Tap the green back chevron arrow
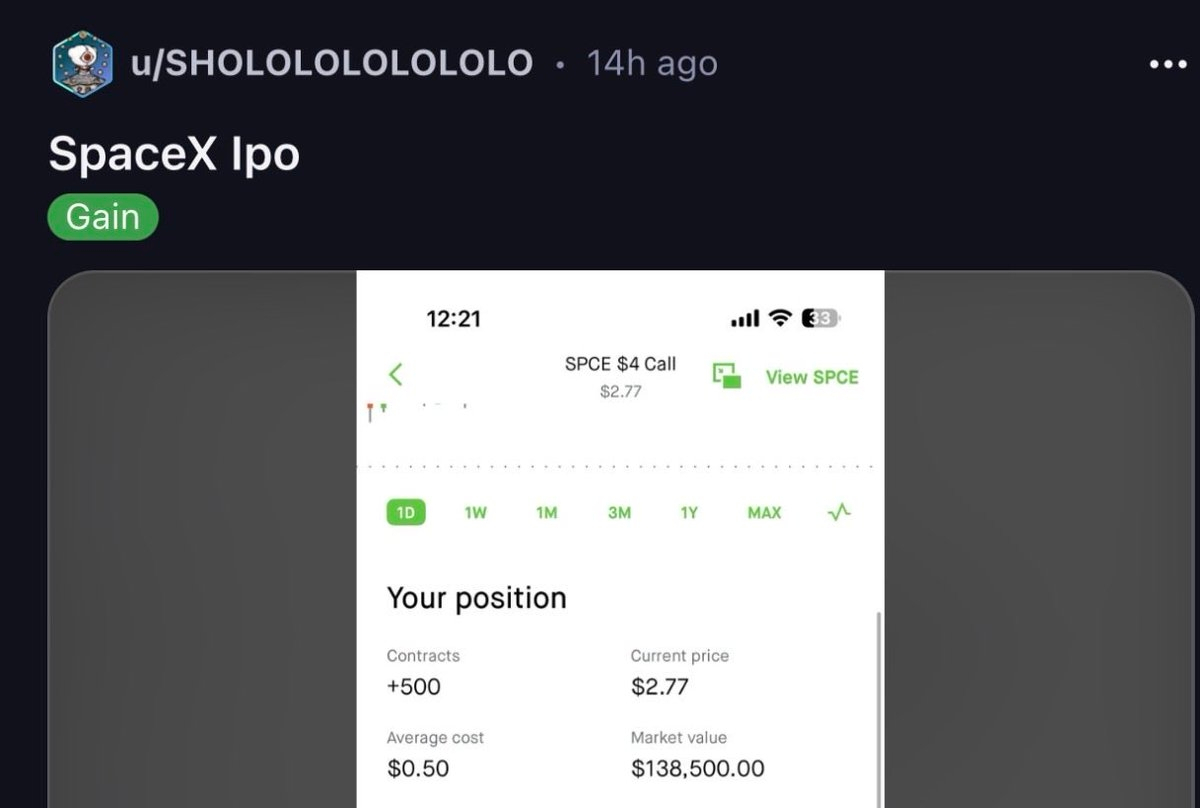1200x808 pixels. coord(396,375)
